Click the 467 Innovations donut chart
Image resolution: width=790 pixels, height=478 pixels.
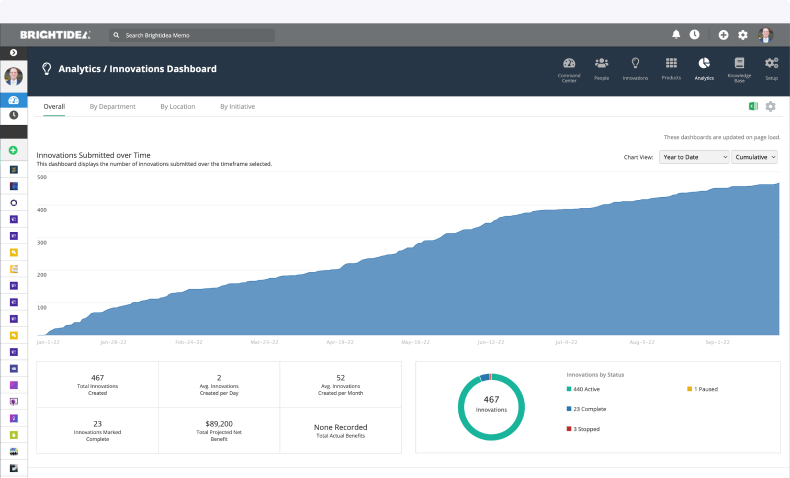[491, 407]
